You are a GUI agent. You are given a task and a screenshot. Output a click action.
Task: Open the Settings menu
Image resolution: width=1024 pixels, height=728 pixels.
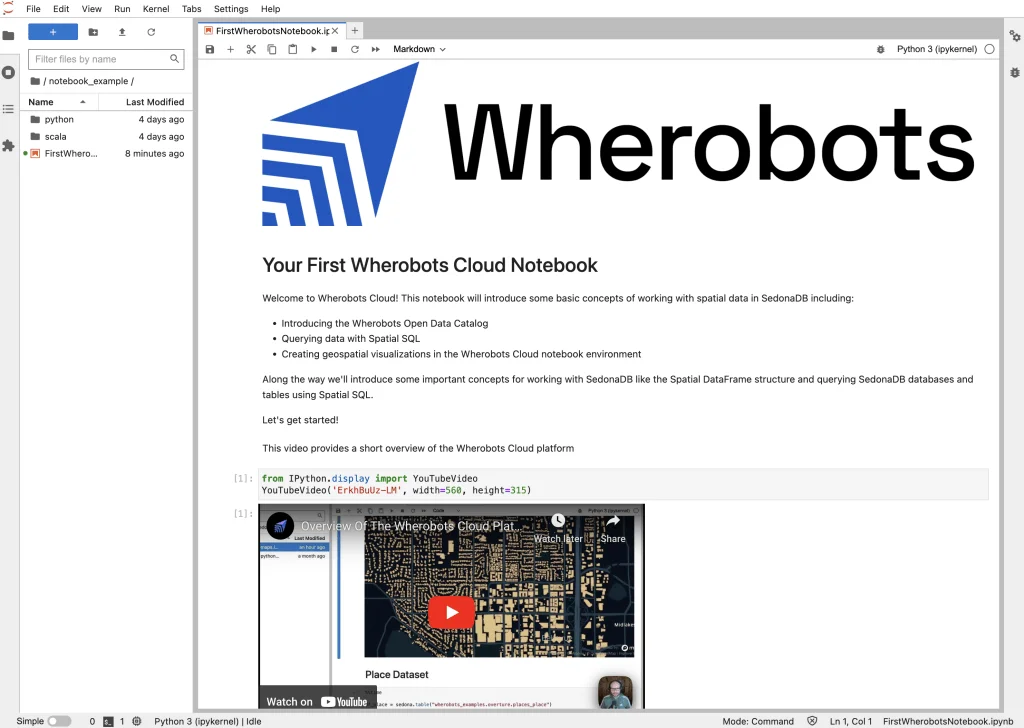(x=231, y=9)
